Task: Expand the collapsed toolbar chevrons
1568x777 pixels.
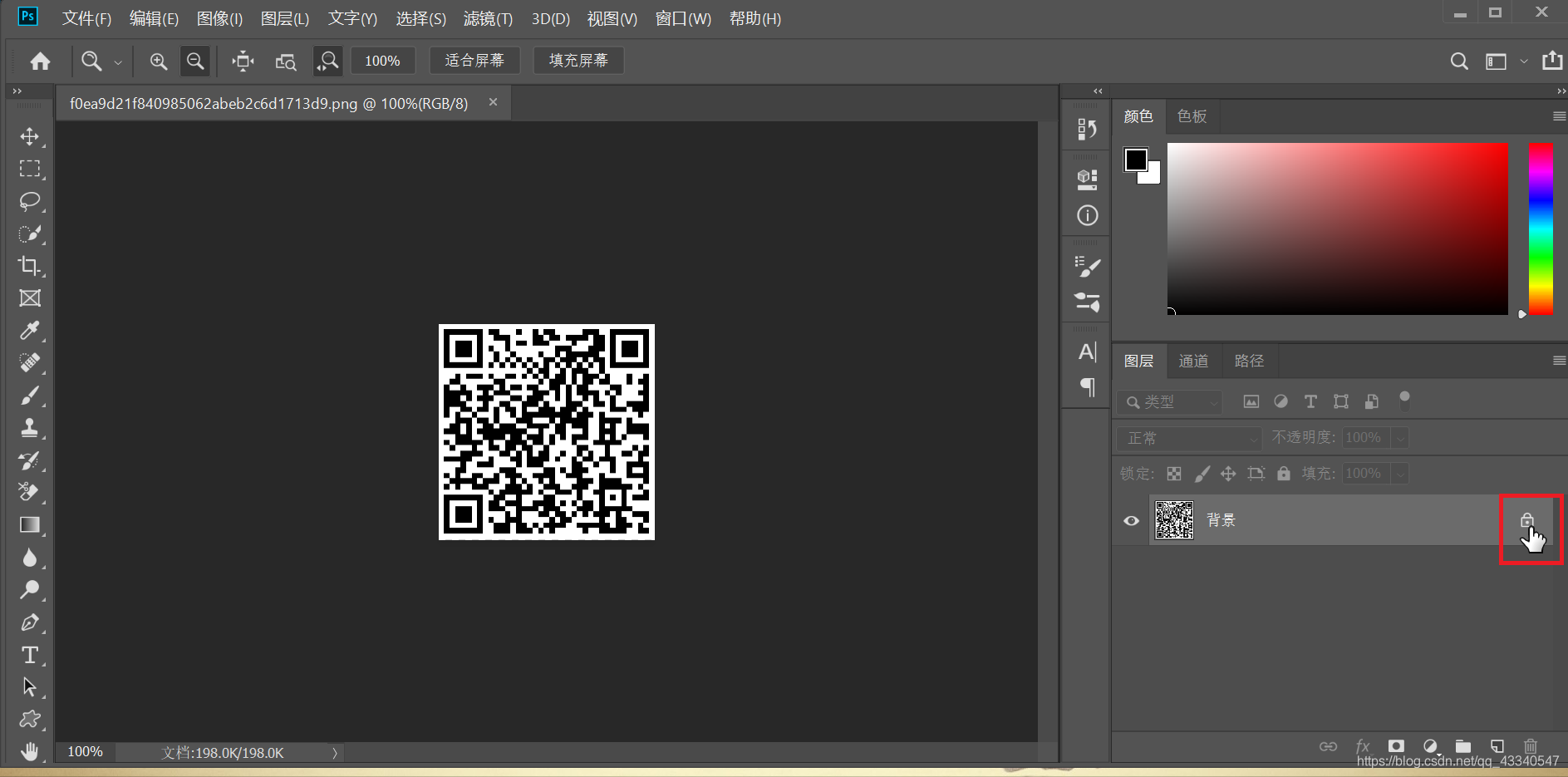Action: coord(17,91)
